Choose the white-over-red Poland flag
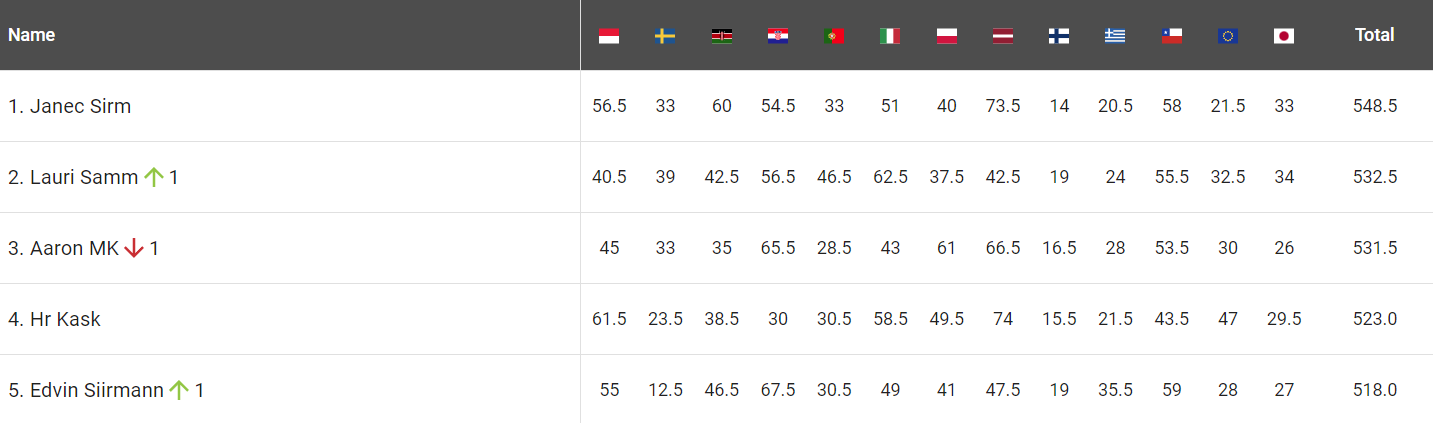 point(946,36)
